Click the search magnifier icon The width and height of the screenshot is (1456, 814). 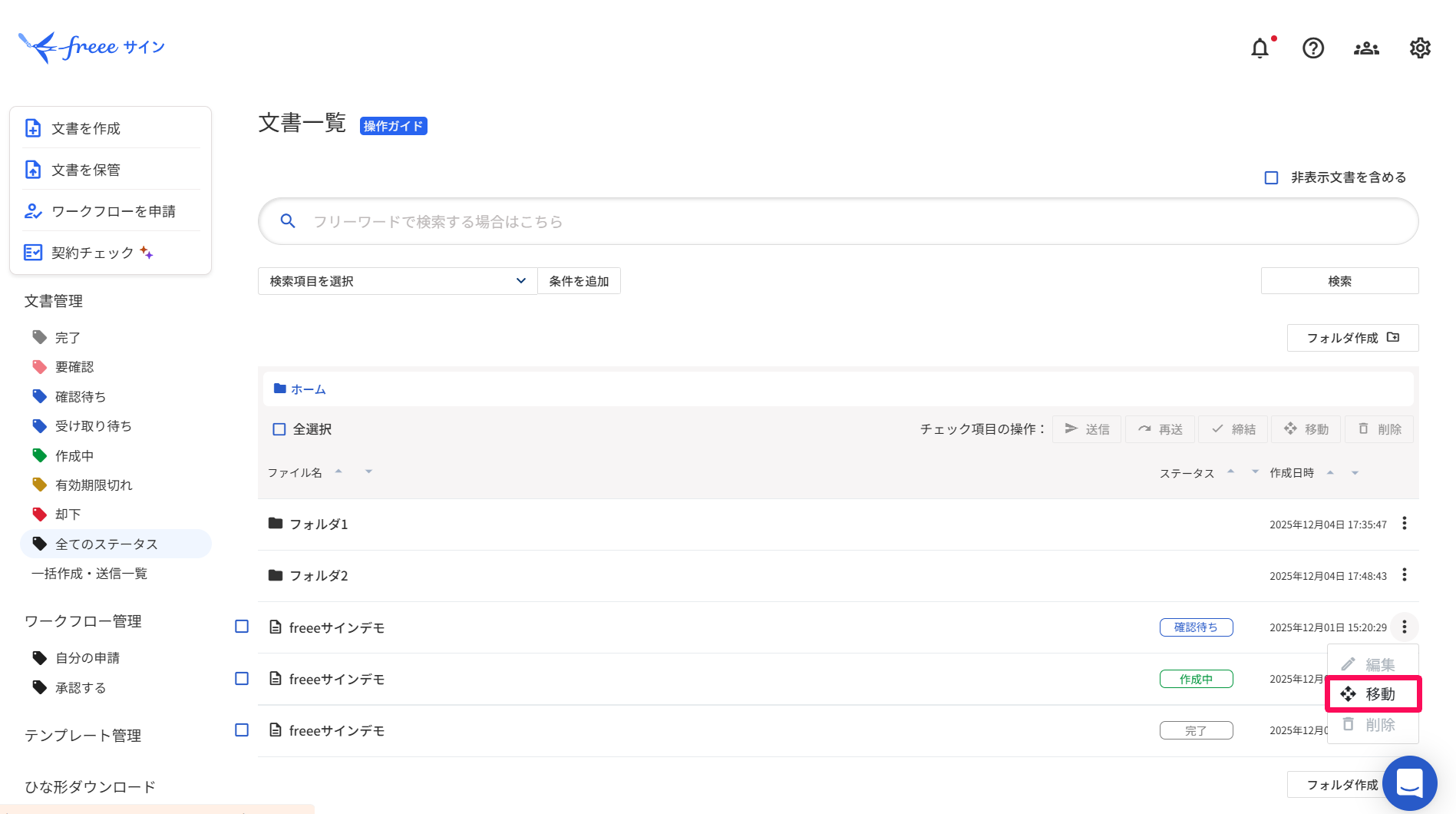pos(288,221)
